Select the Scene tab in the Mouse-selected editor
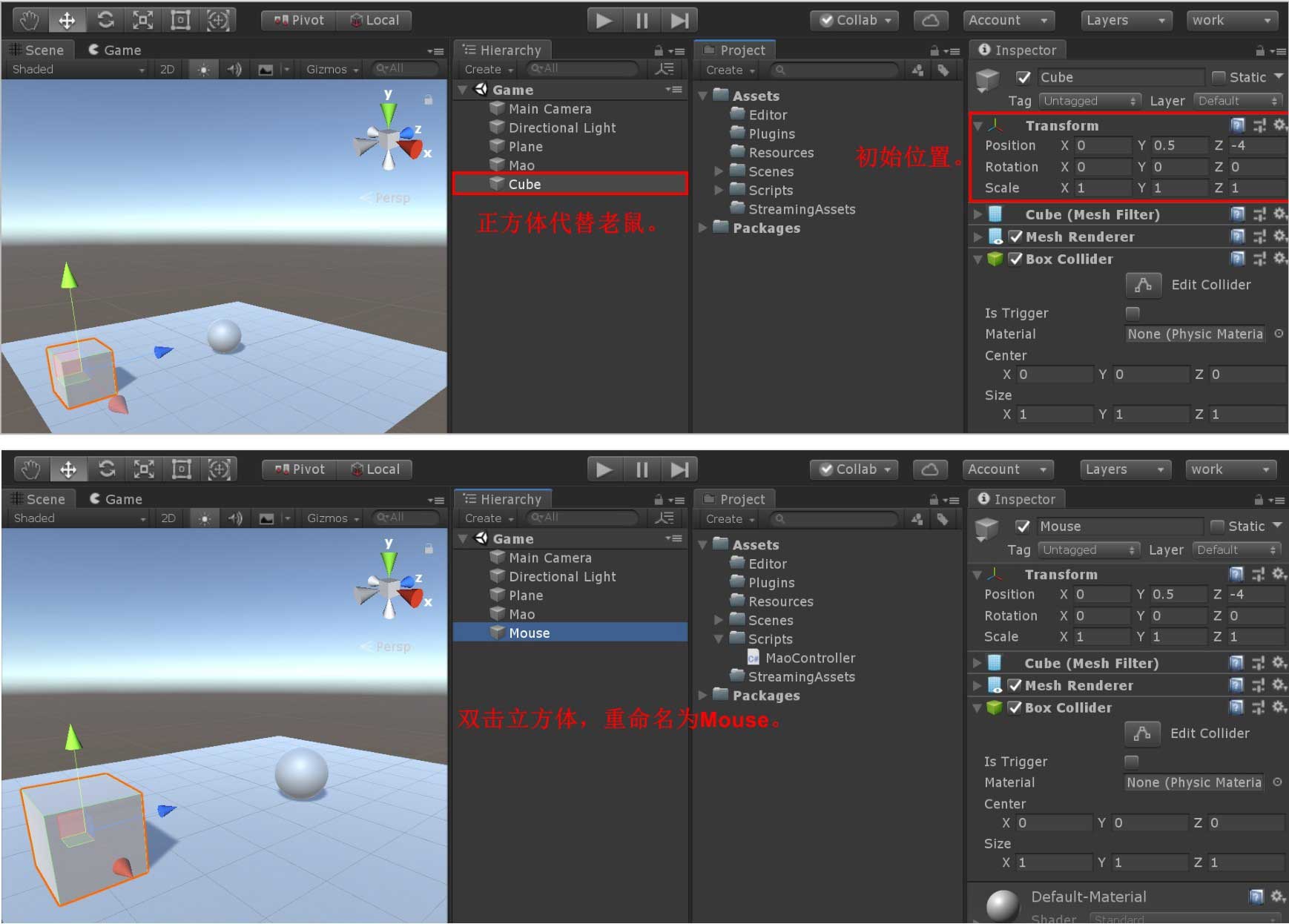This screenshot has width=1289, height=924. 39,498
